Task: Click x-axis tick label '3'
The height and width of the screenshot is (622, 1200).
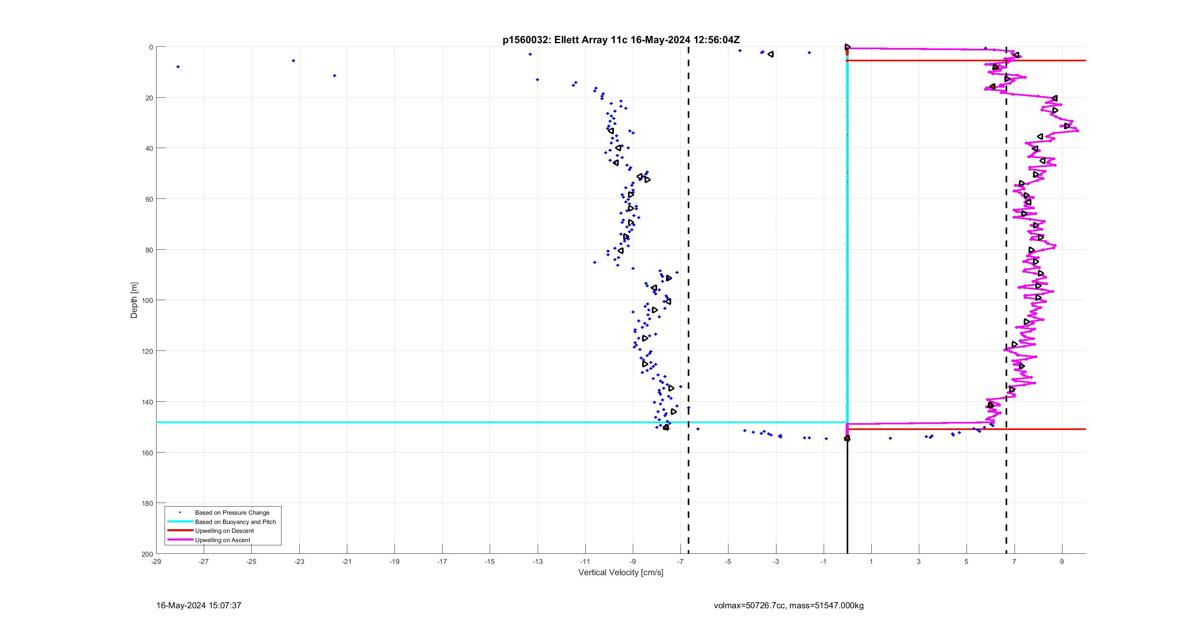Action: [919, 561]
